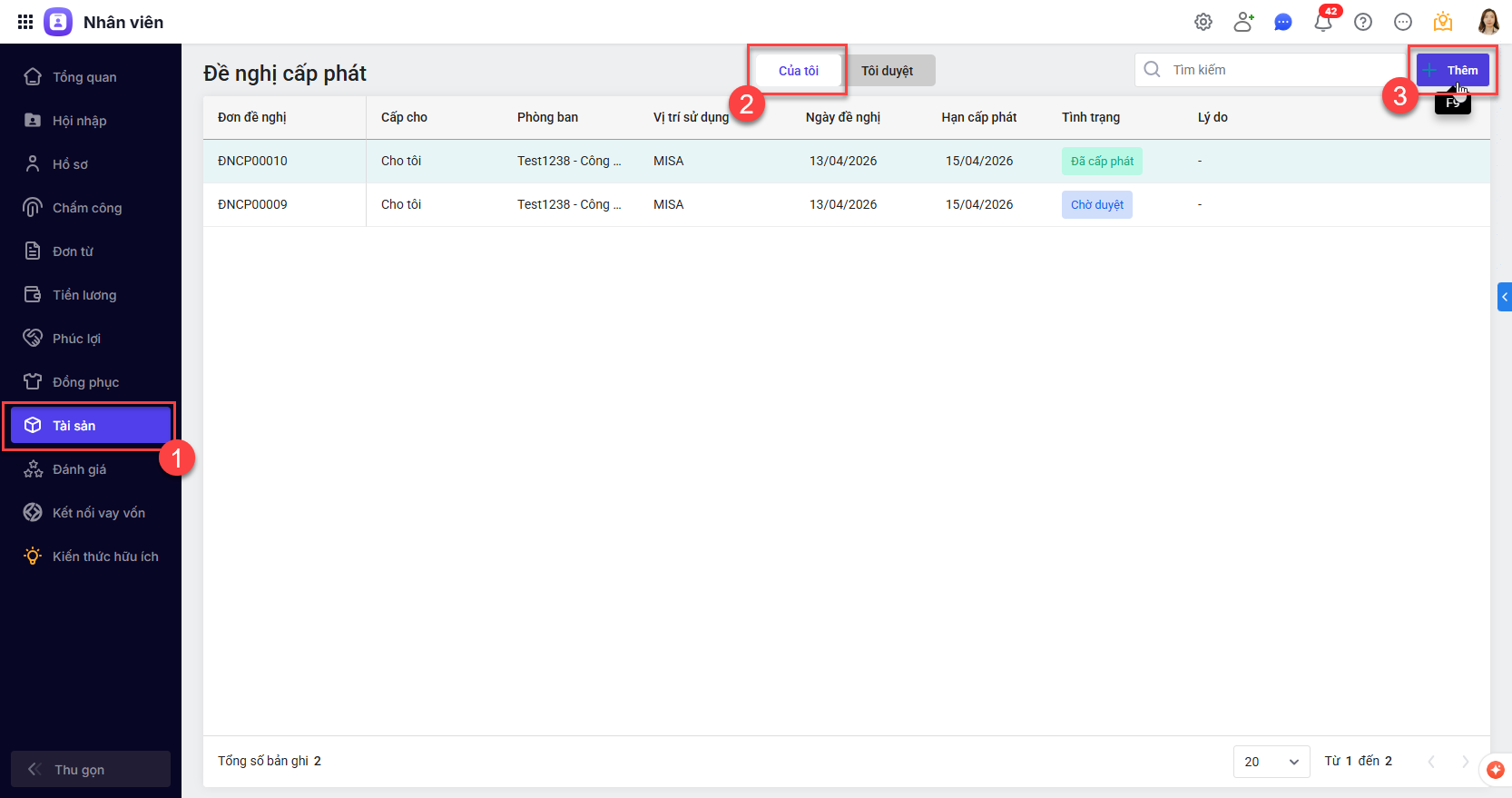Click MISA in the ĐNCP00010 row
The image size is (1512, 798).
pos(669,161)
